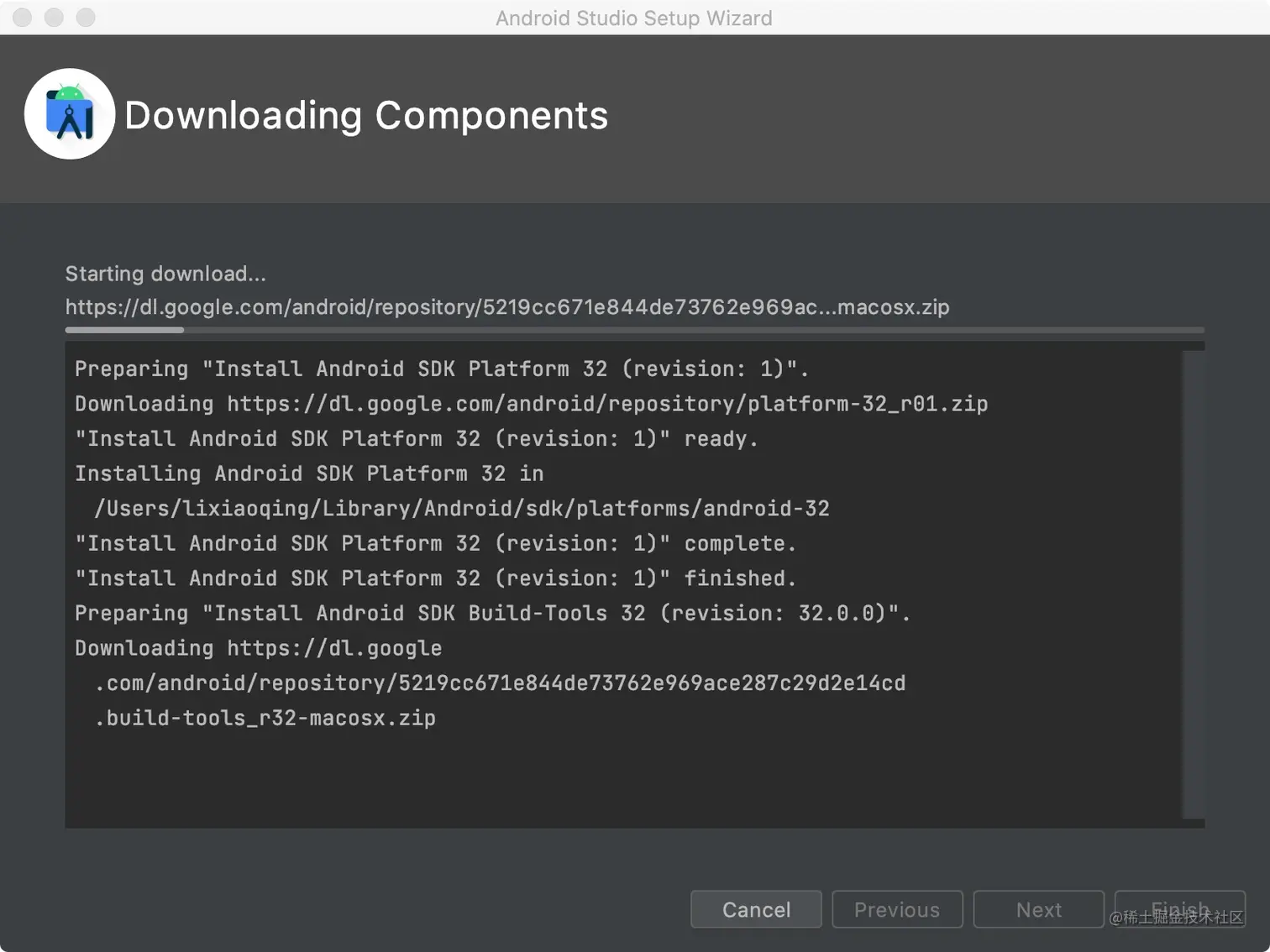Click the 'Preparing Install Android SDK Build-Tools 32' line
1270x952 pixels.
coord(493,613)
